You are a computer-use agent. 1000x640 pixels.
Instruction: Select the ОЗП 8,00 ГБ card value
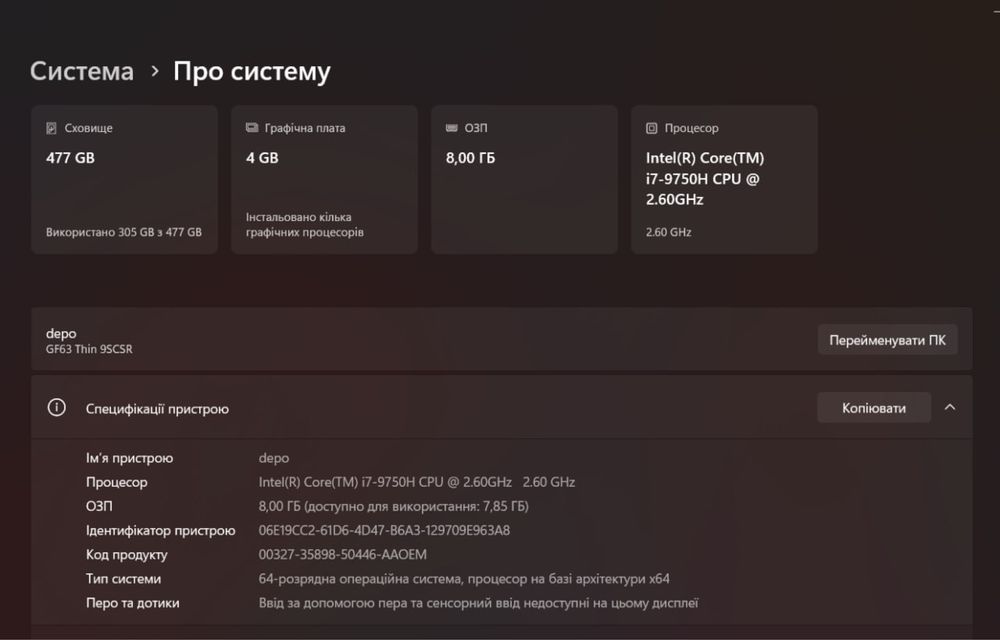click(471, 158)
